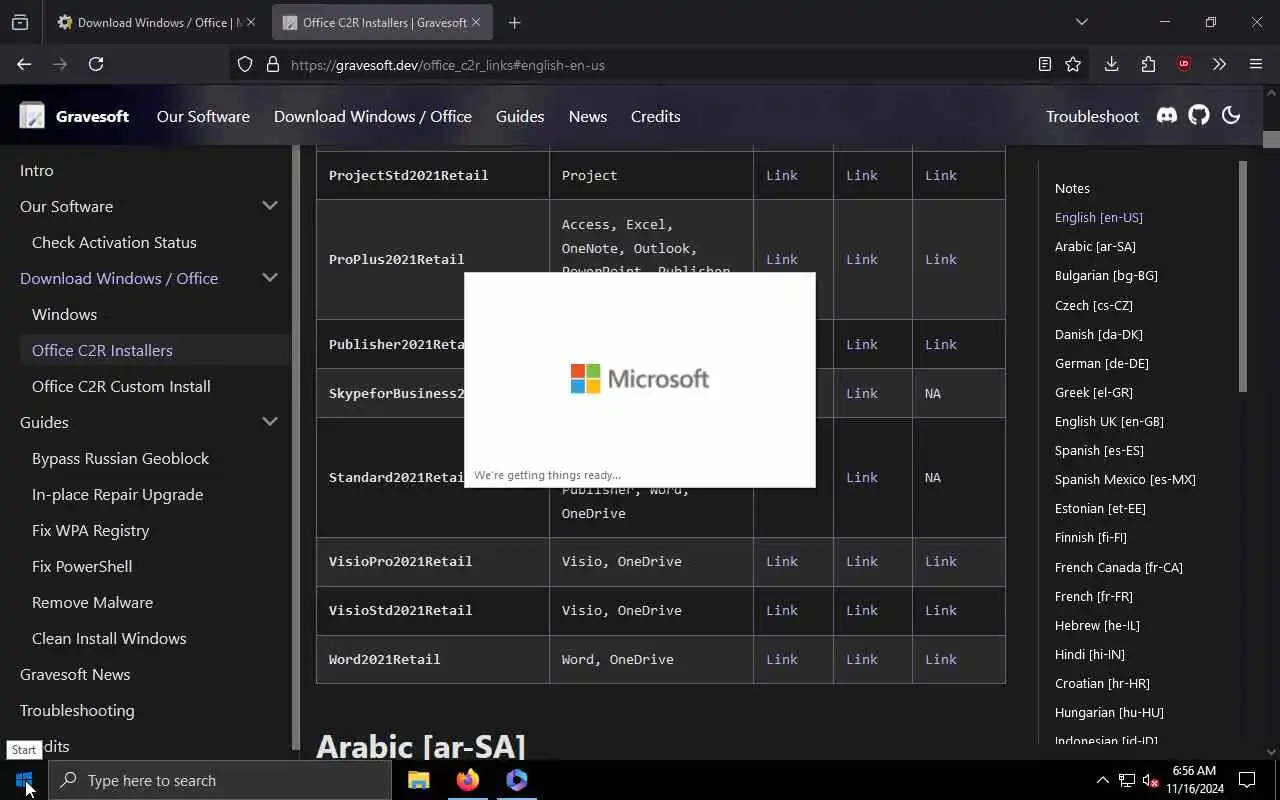Close the Office C2R Installers tab
Viewport: 1280px width, 800px height.
point(476,22)
